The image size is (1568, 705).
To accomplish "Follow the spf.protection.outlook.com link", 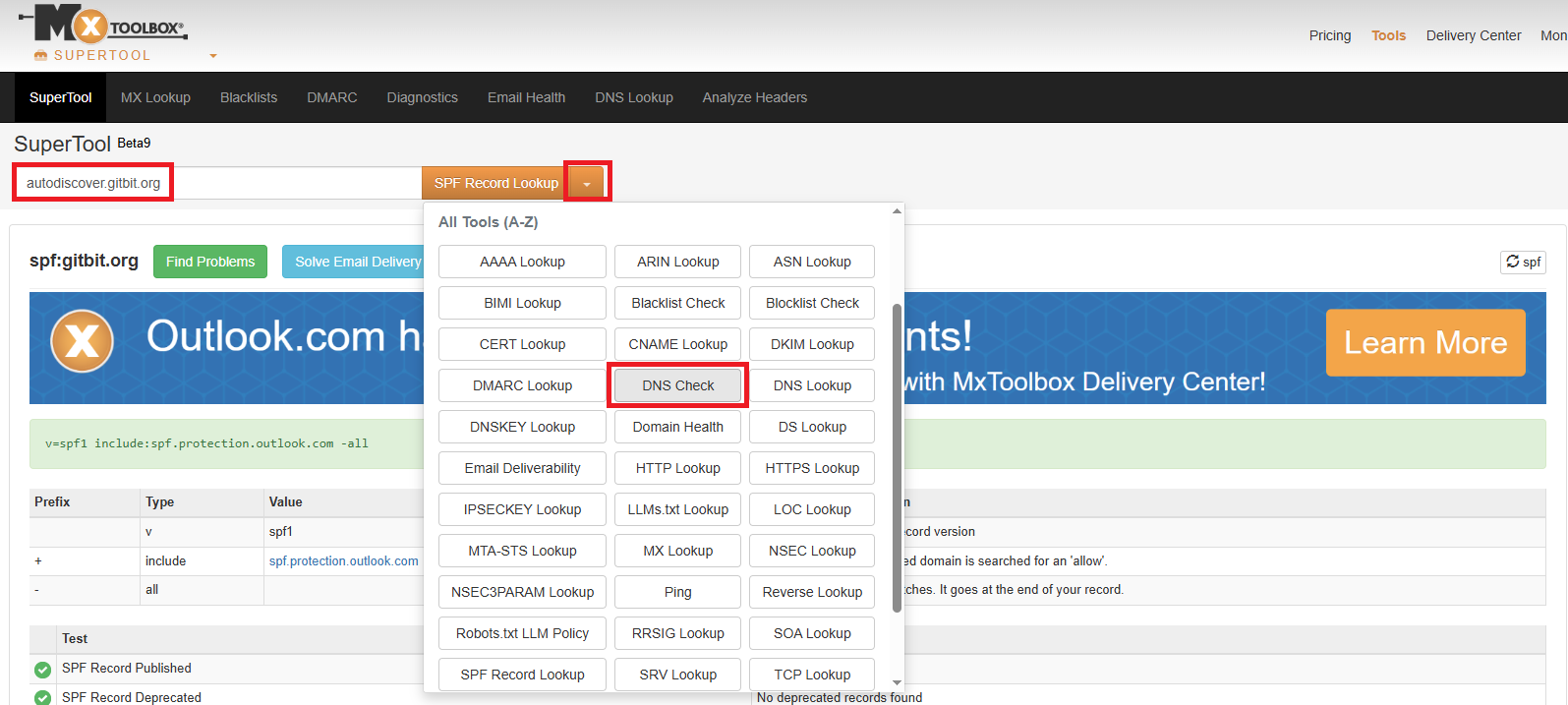I will tap(344, 560).
